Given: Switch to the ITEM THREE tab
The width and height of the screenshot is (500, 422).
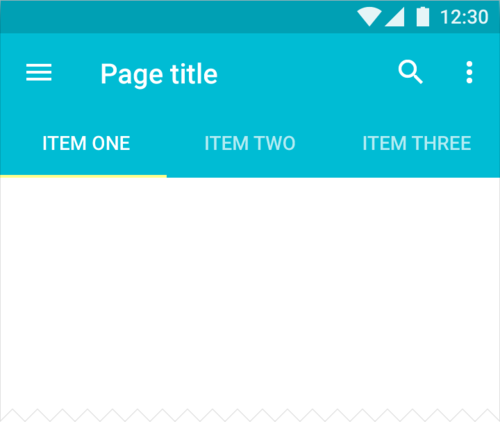Looking at the screenshot, I should 417,143.
